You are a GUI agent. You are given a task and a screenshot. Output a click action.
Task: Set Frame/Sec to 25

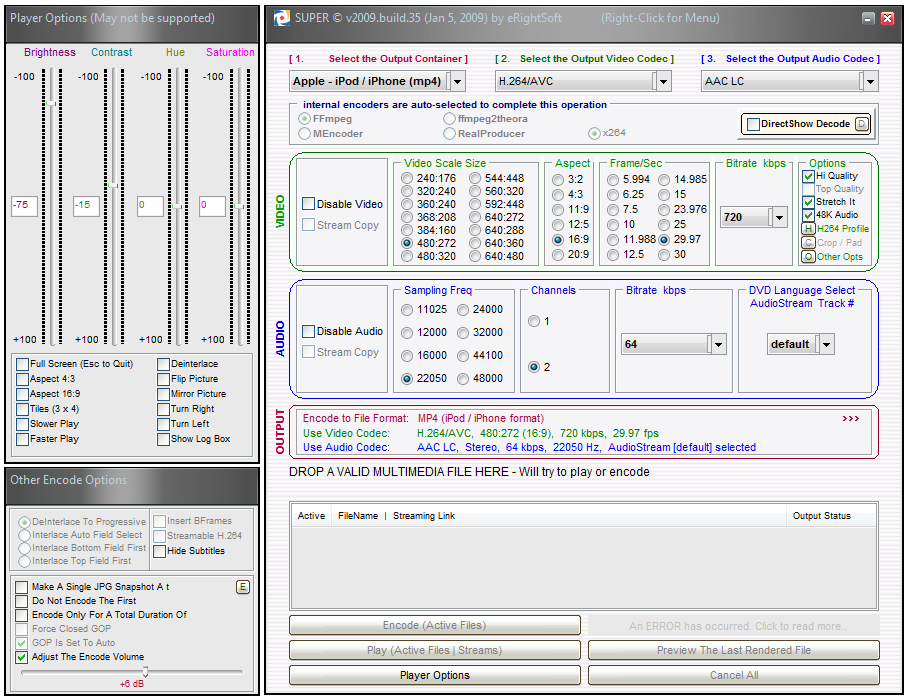(664, 224)
